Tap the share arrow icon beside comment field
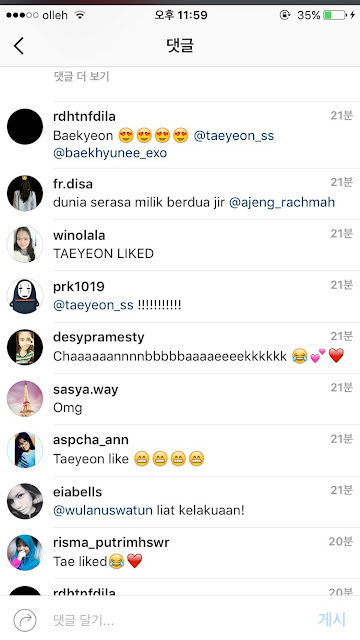 coord(25,620)
